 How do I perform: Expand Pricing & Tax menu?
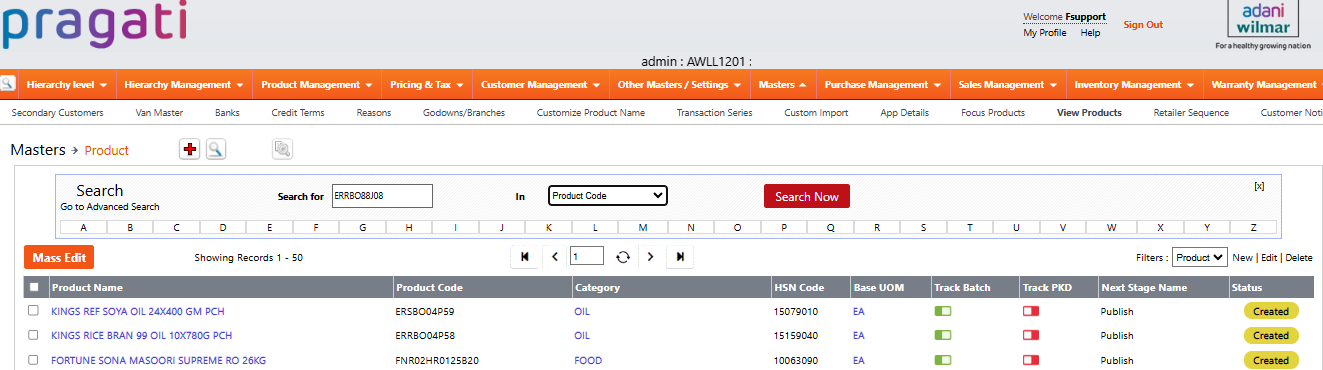[x=427, y=85]
